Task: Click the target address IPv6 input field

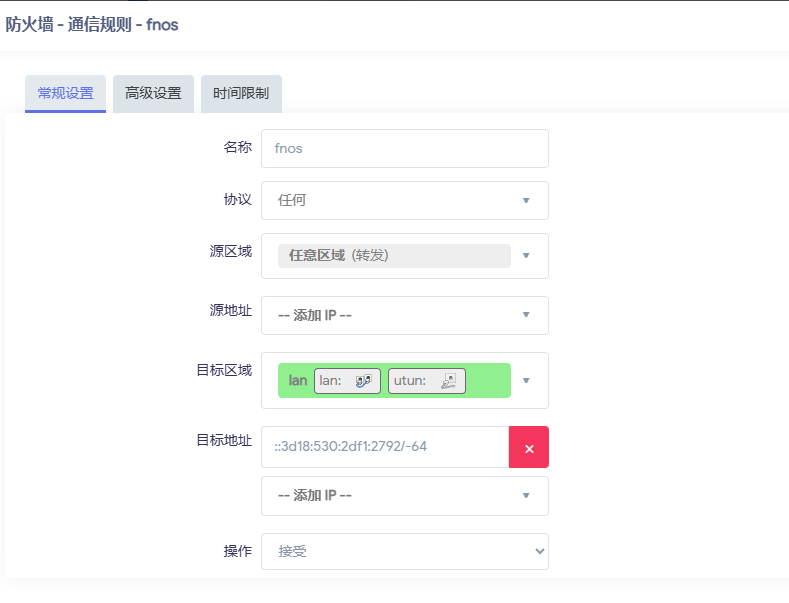Action: pyautogui.click(x=385, y=447)
